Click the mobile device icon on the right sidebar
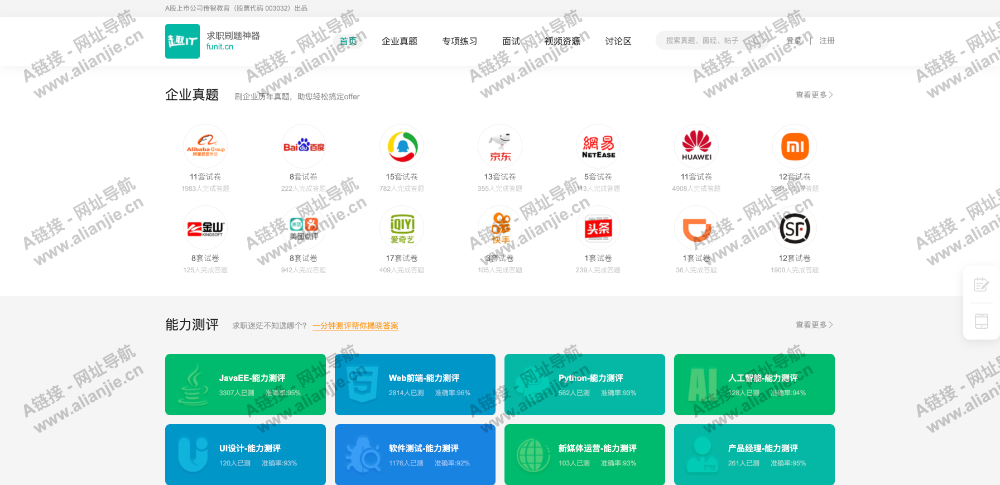Image resolution: width=1000 pixels, height=485 pixels. pyautogui.click(x=981, y=321)
